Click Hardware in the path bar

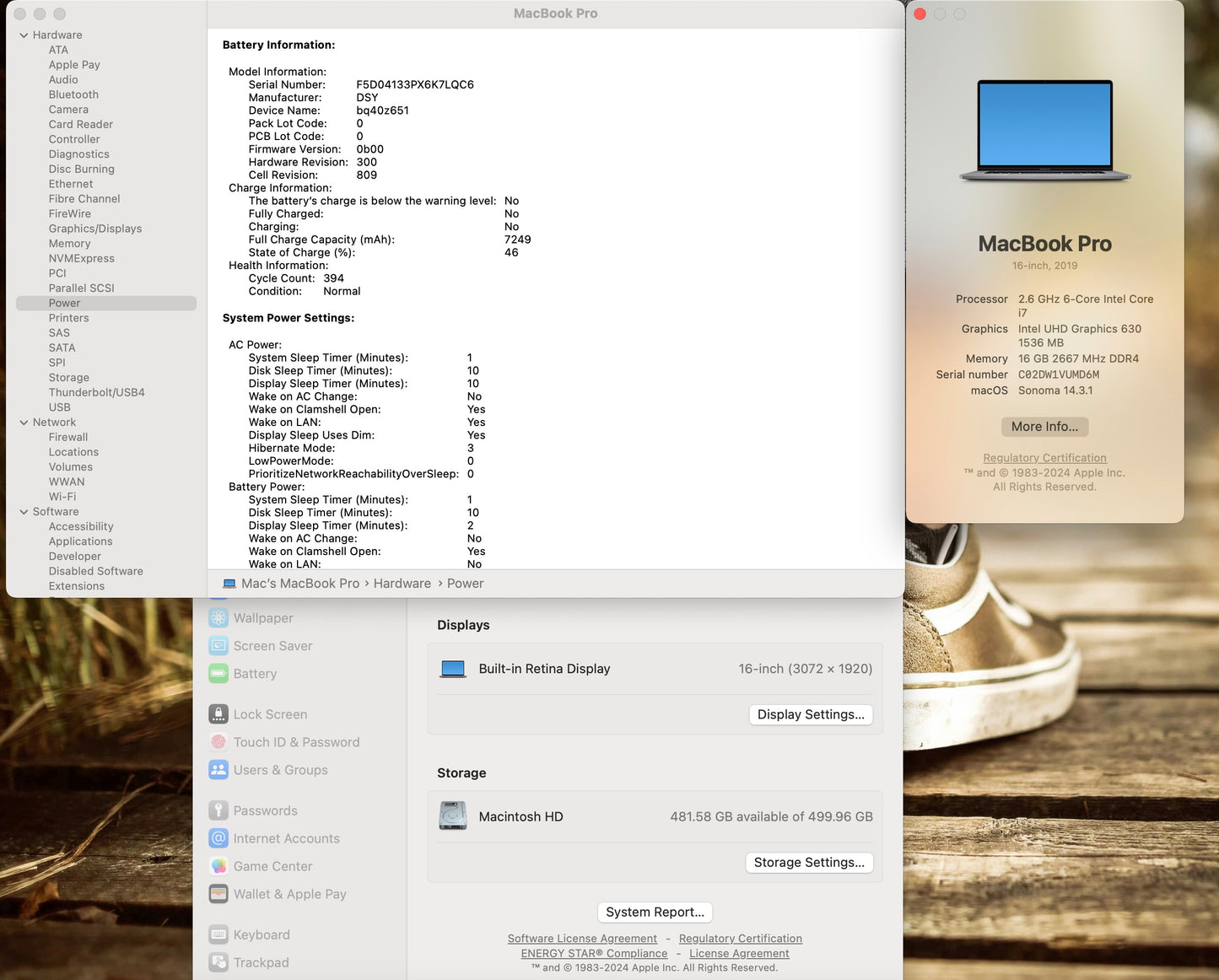tap(402, 584)
